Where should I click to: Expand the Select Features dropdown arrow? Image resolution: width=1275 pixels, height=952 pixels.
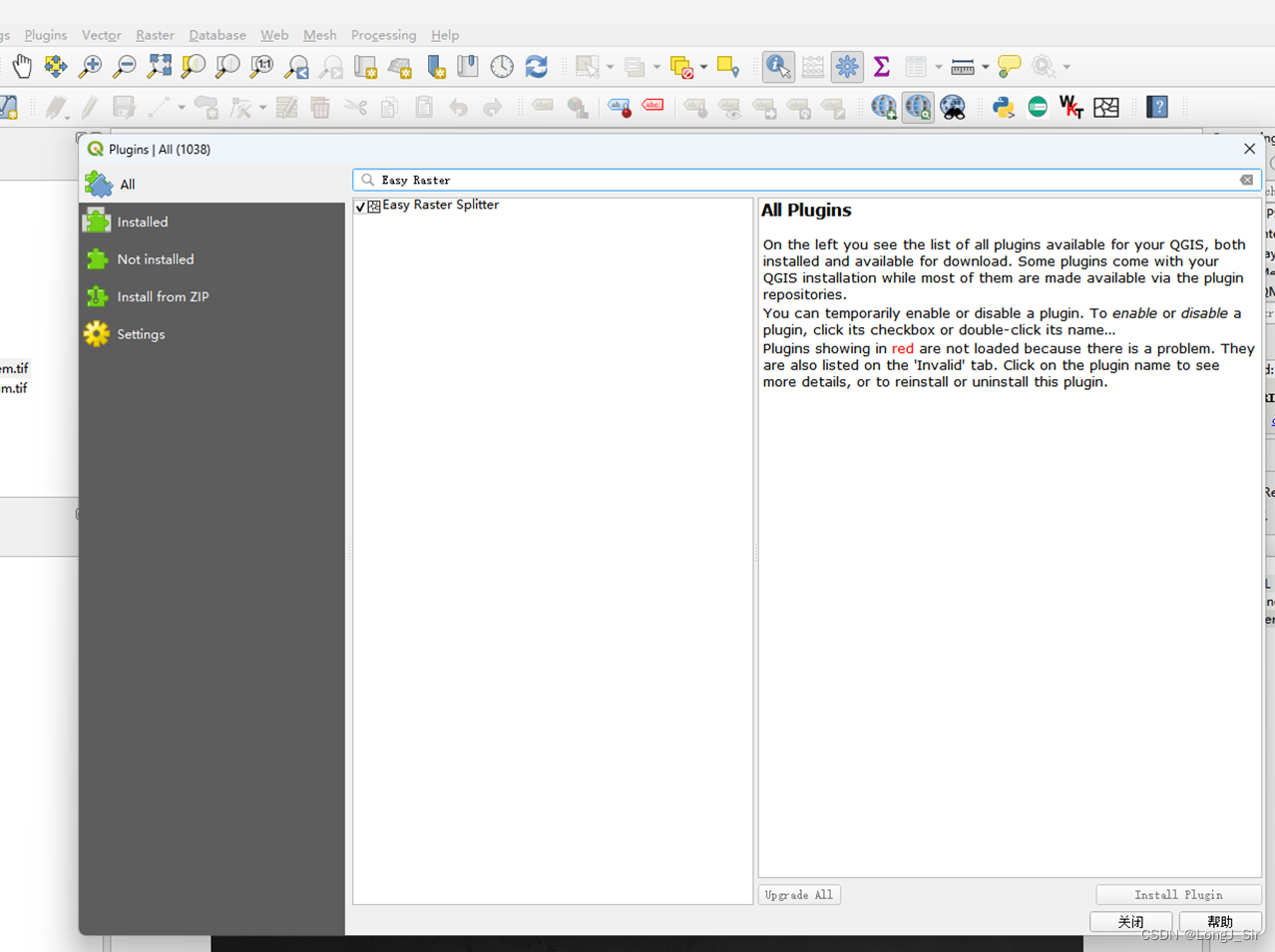pyautogui.click(x=610, y=67)
